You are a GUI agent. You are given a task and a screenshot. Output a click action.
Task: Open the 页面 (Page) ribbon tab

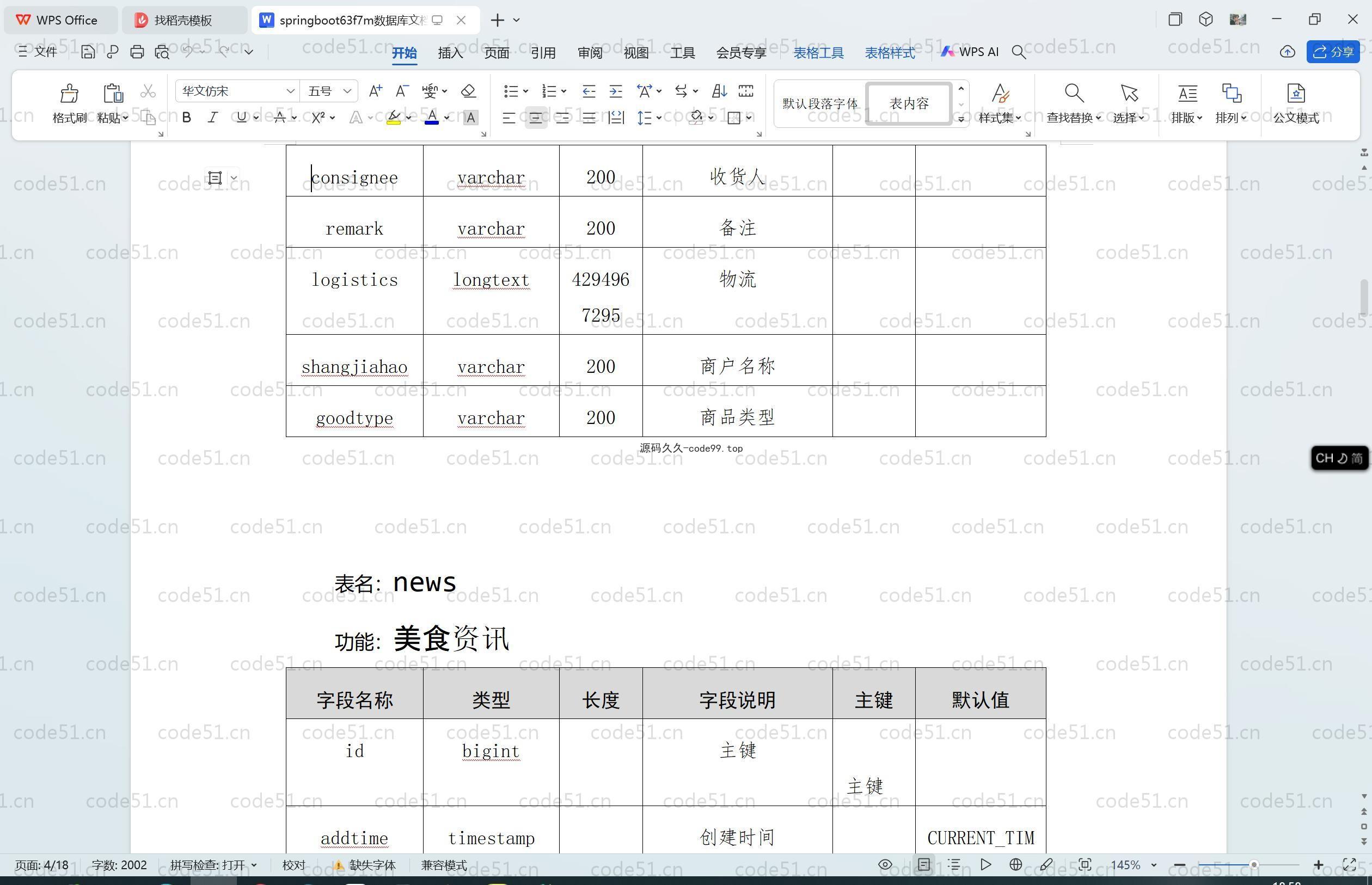click(x=497, y=52)
